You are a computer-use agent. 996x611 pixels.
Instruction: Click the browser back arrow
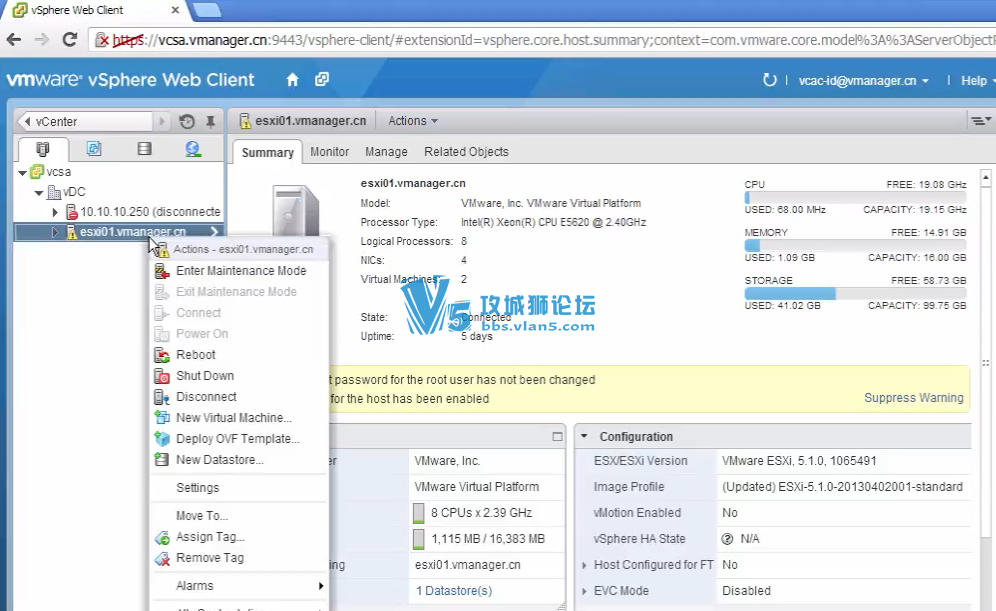(x=14, y=39)
